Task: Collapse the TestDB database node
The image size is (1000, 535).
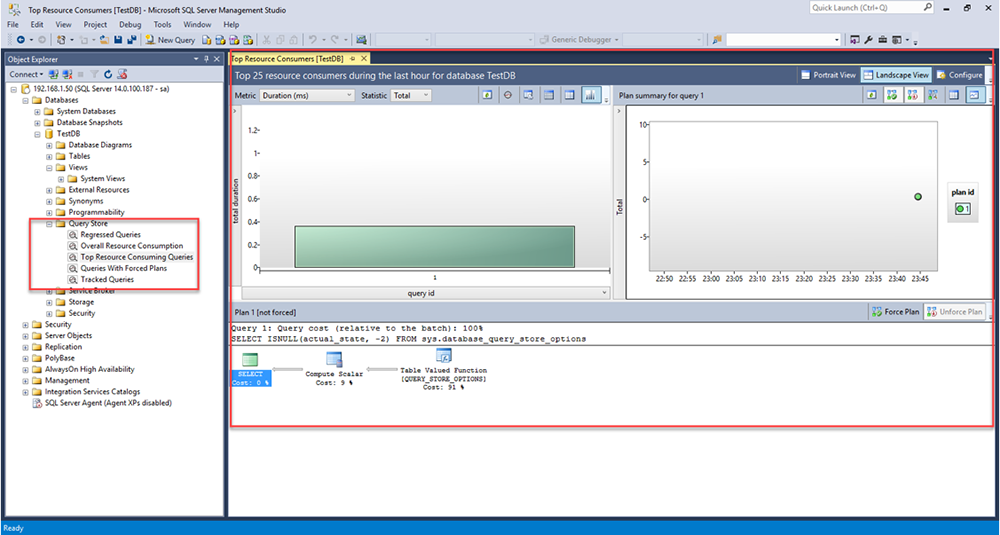Action: tap(37, 133)
